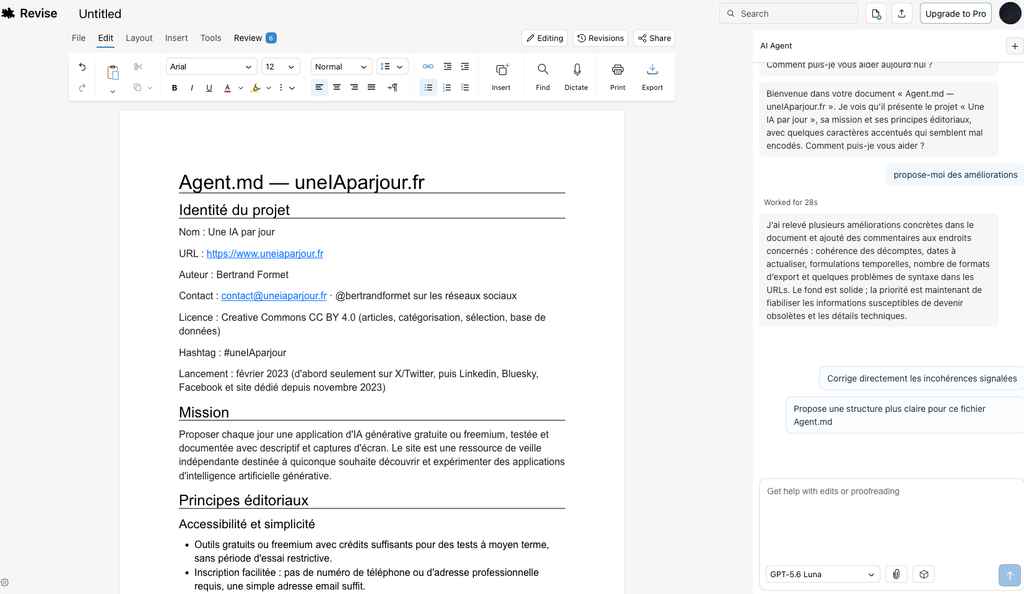1024x594 pixels.
Task: Open the Revisions history
Action: tap(600, 38)
